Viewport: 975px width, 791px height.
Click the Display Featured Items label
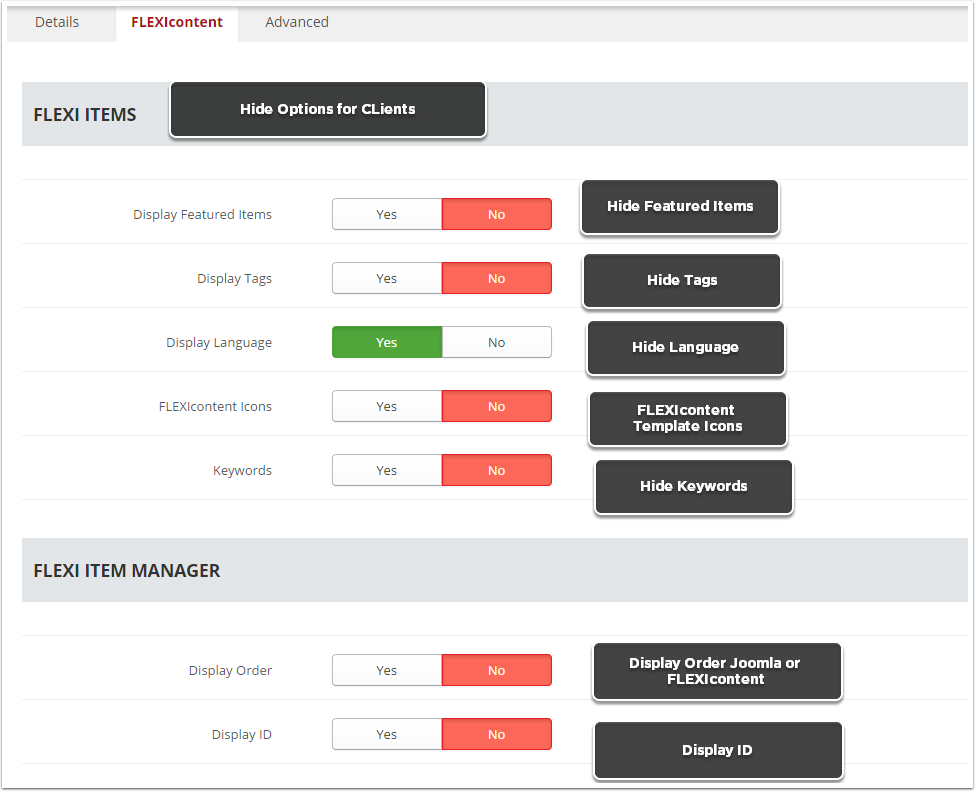(202, 215)
